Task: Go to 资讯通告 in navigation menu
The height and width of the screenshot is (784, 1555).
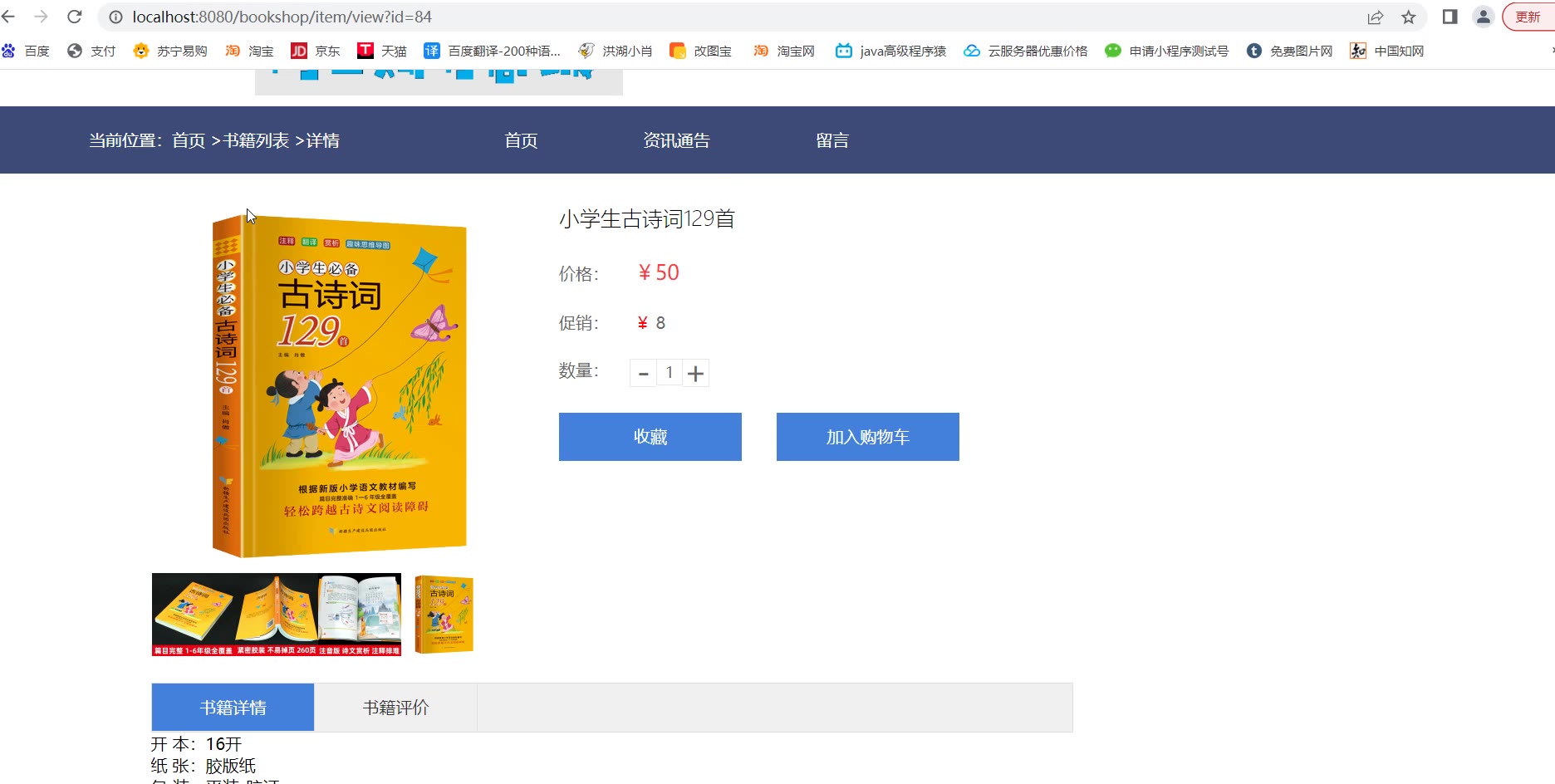Action: click(676, 140)
